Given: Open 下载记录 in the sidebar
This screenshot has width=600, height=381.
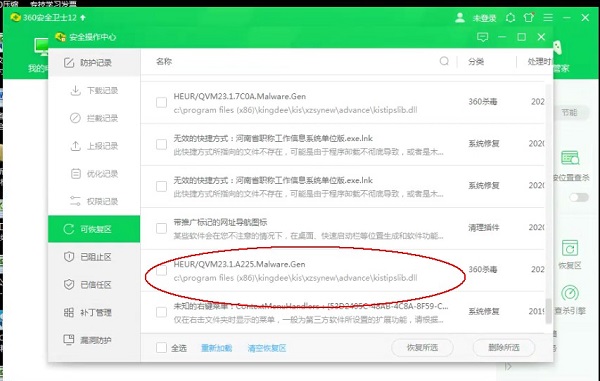Looking at the screenshot, I should [94, 91].
